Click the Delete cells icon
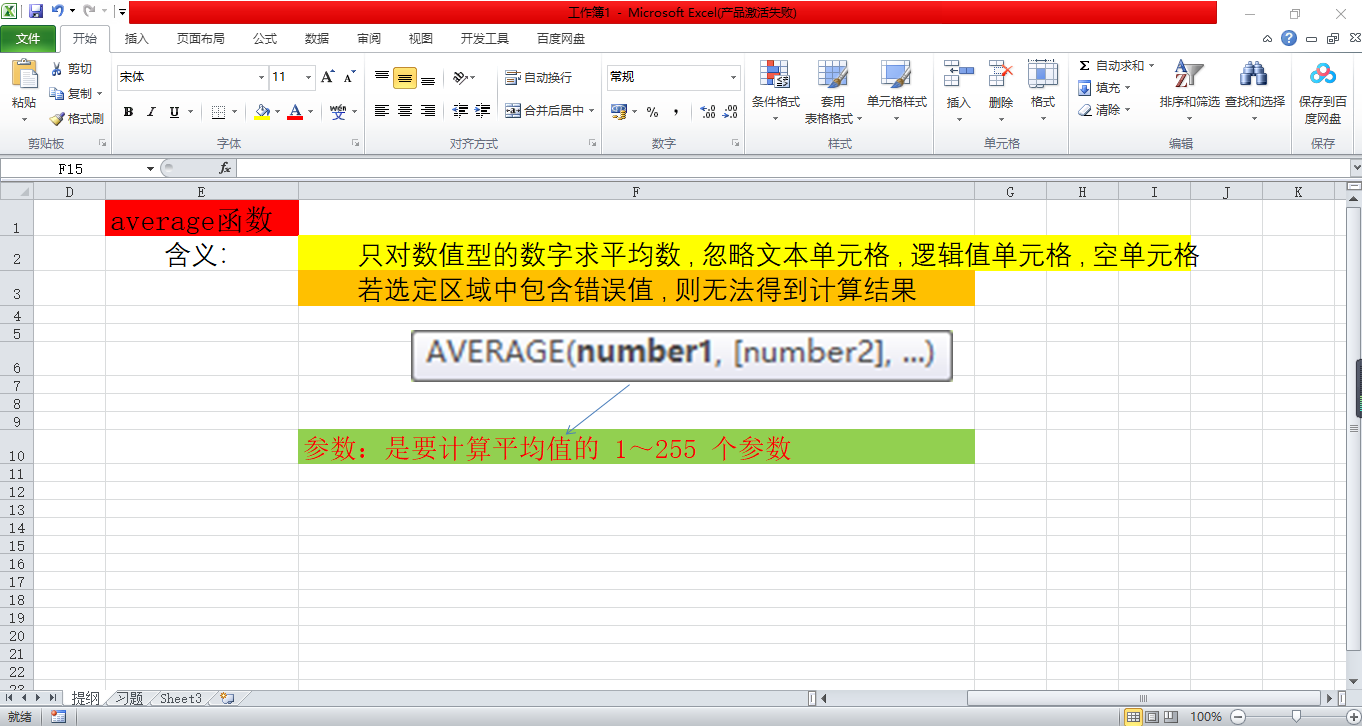1362x726 pixels. (1001, 74)
